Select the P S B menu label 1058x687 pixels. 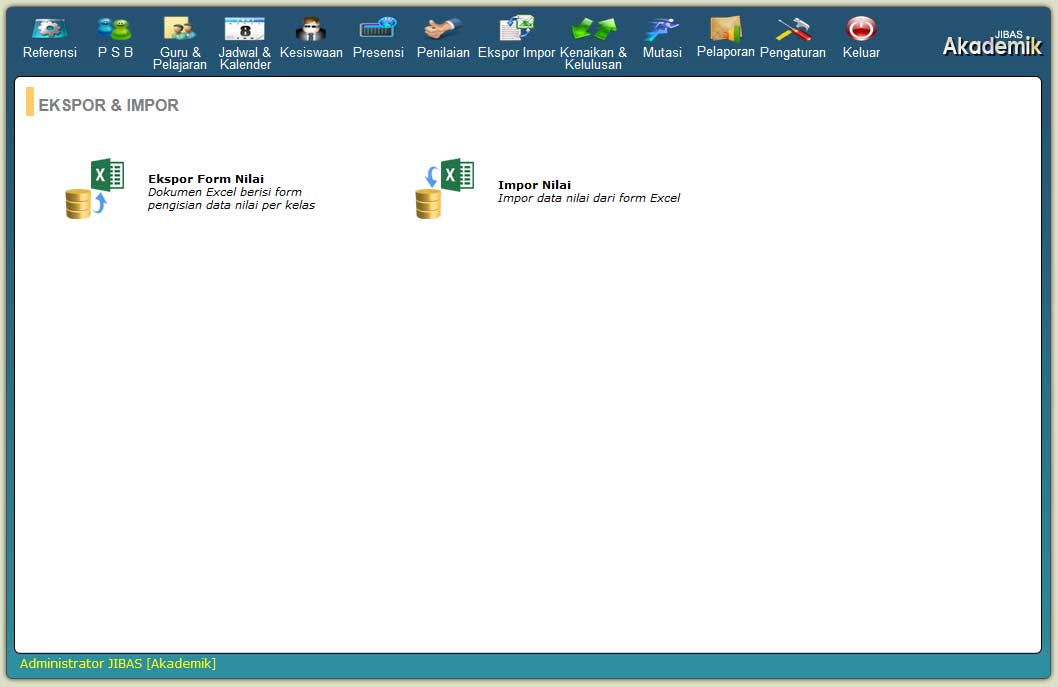click(115, 52)
